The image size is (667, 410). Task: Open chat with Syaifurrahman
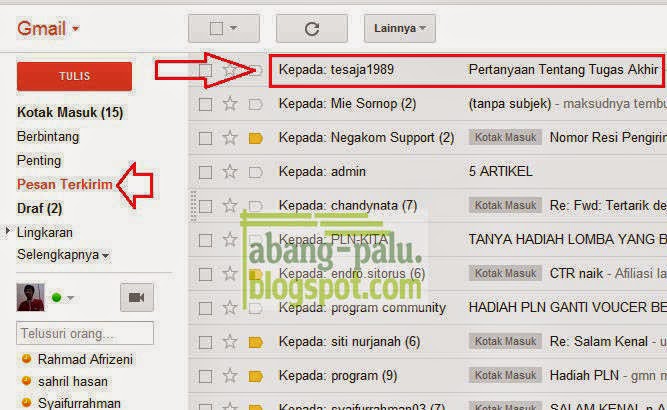(79, 403)
